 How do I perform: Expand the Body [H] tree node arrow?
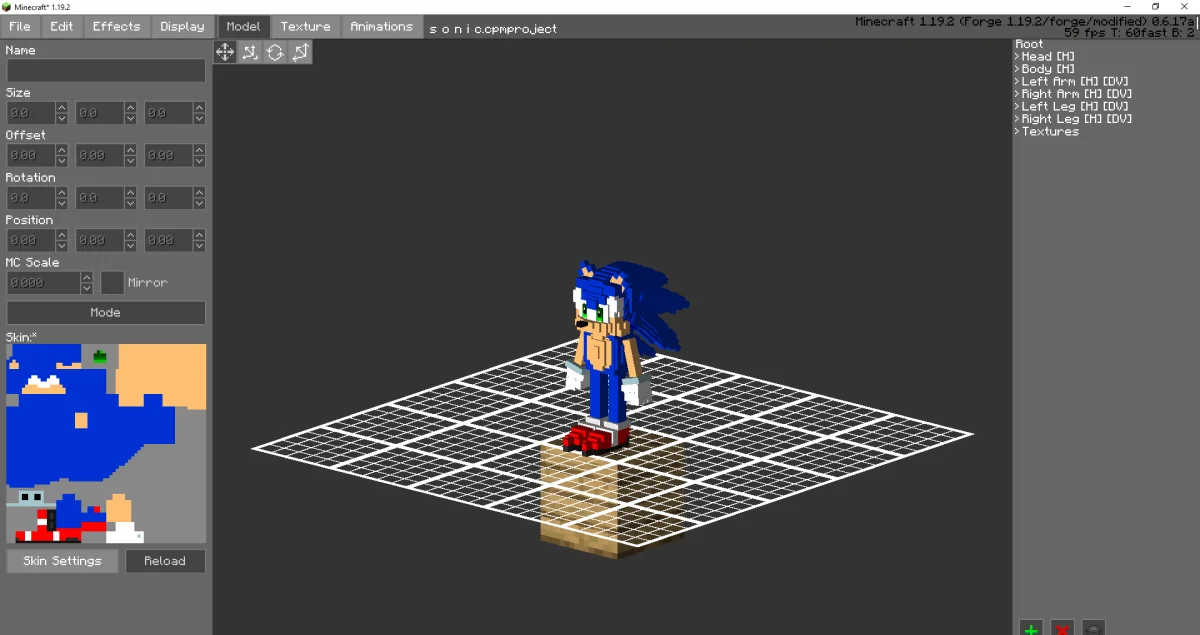pyautogui.click(x=1018, y=69)
